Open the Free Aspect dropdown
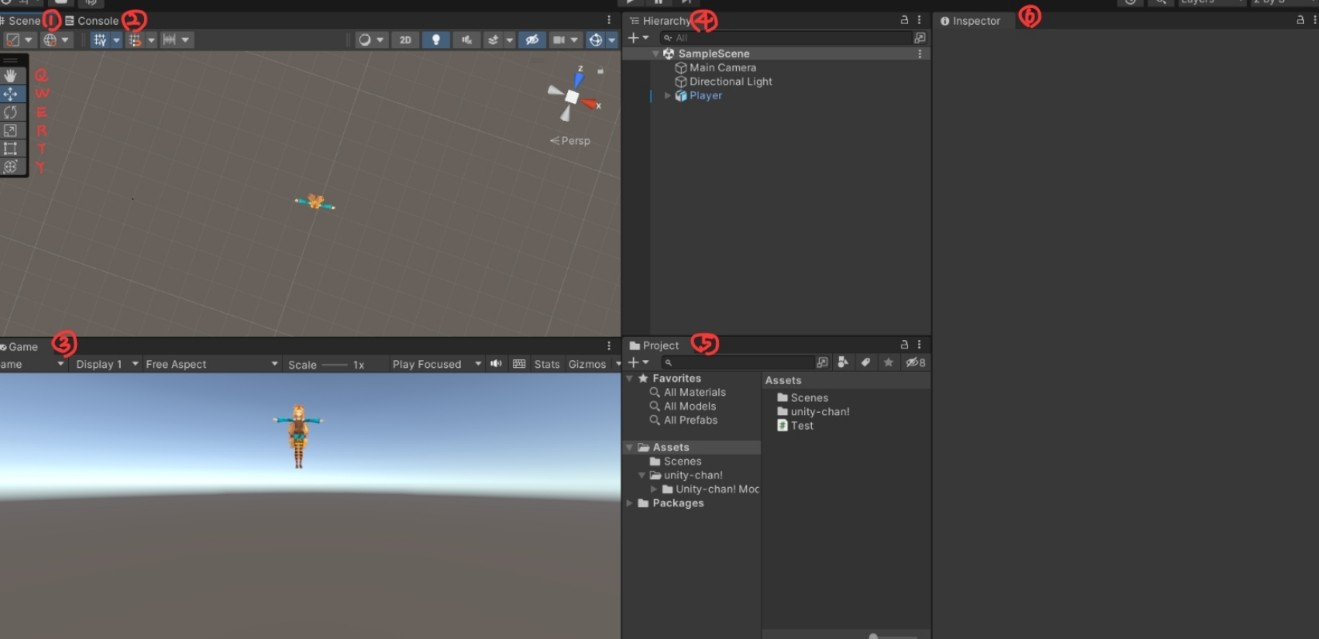Viewport: 1319px width, 639px height. pos(211,364)
